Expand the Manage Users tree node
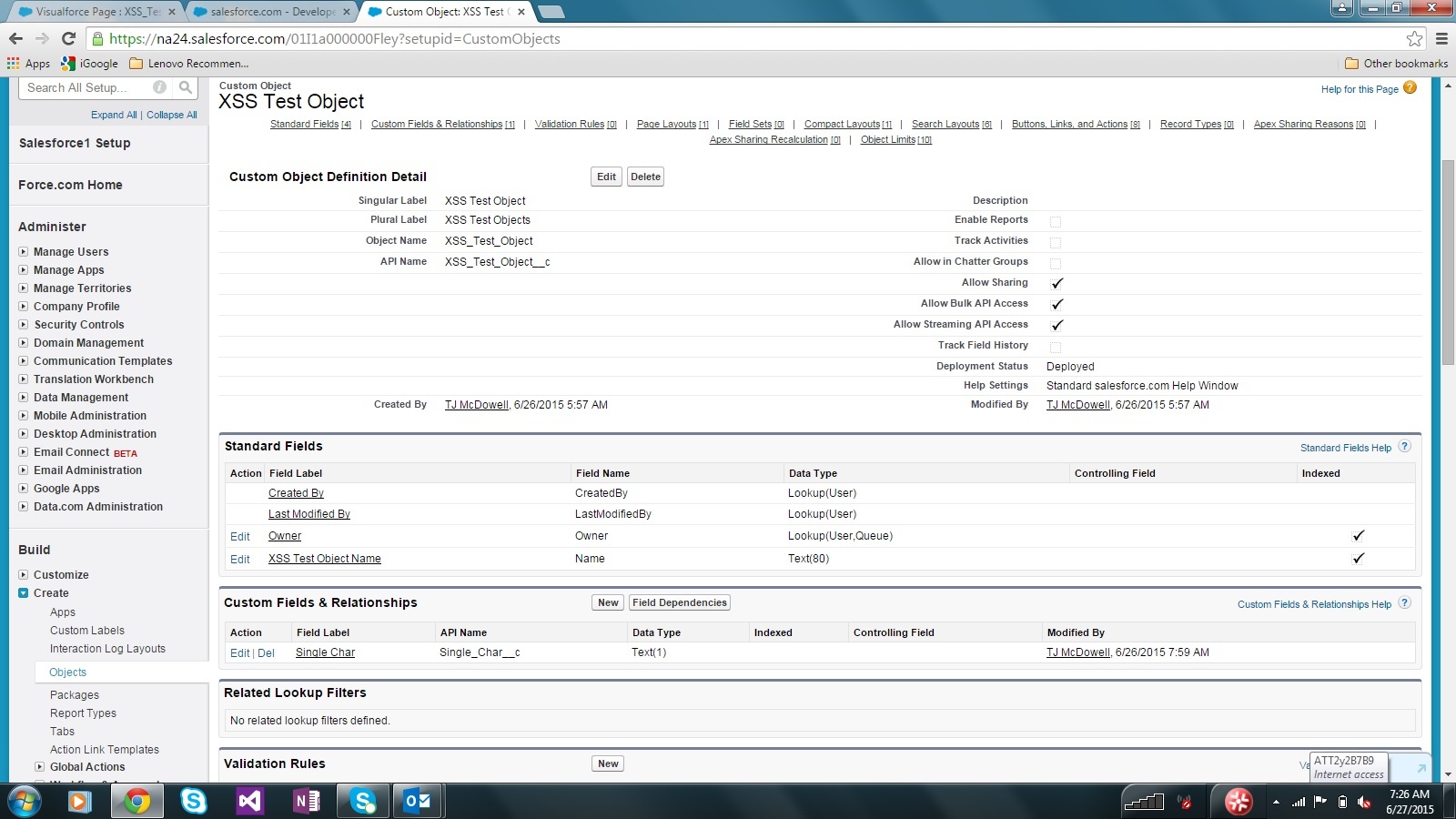The width and height of the screenshot is (1456, 819). [x=24, y=252]
